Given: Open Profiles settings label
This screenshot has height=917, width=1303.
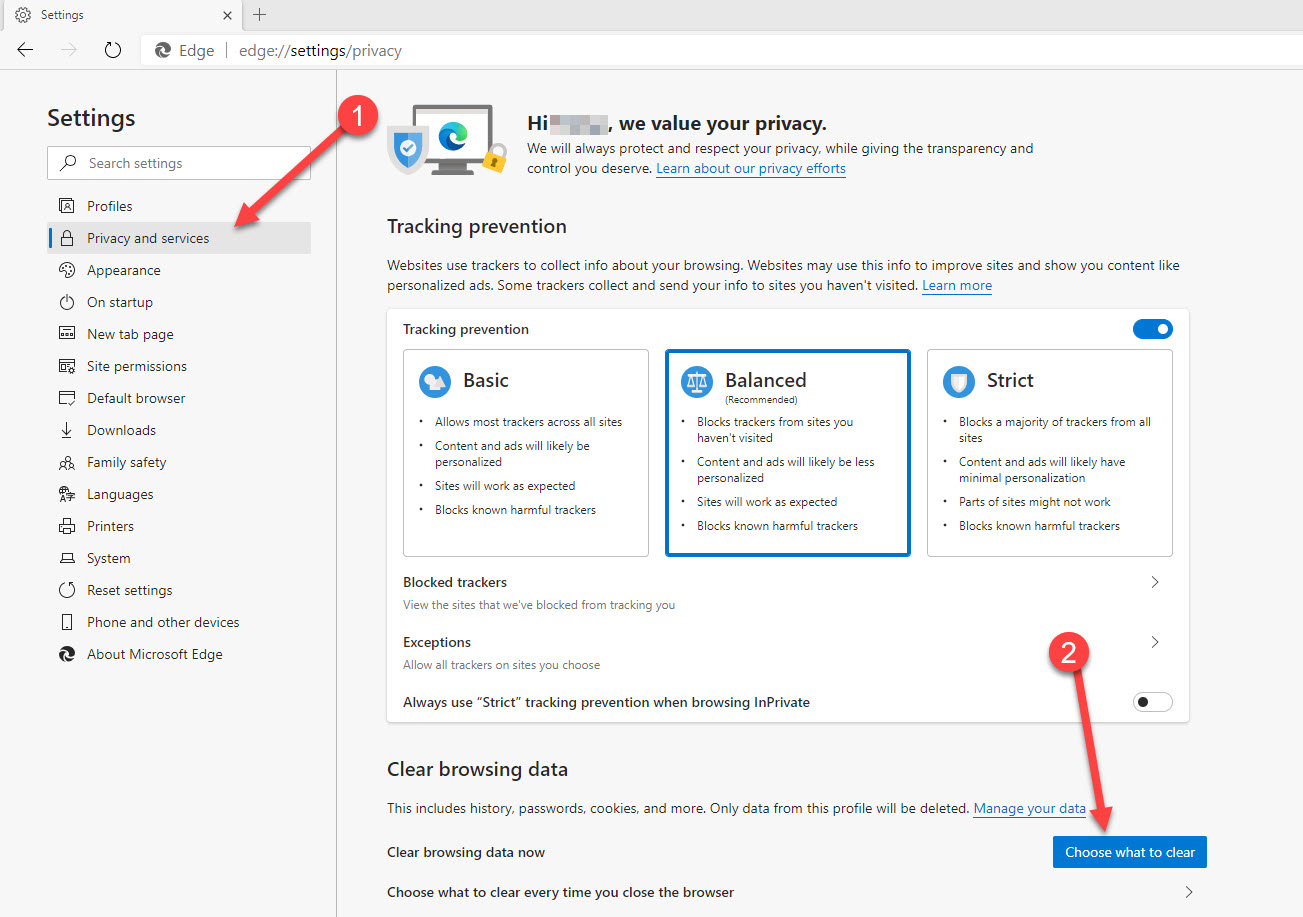Looking at the screenshot, I should [110, 206].
